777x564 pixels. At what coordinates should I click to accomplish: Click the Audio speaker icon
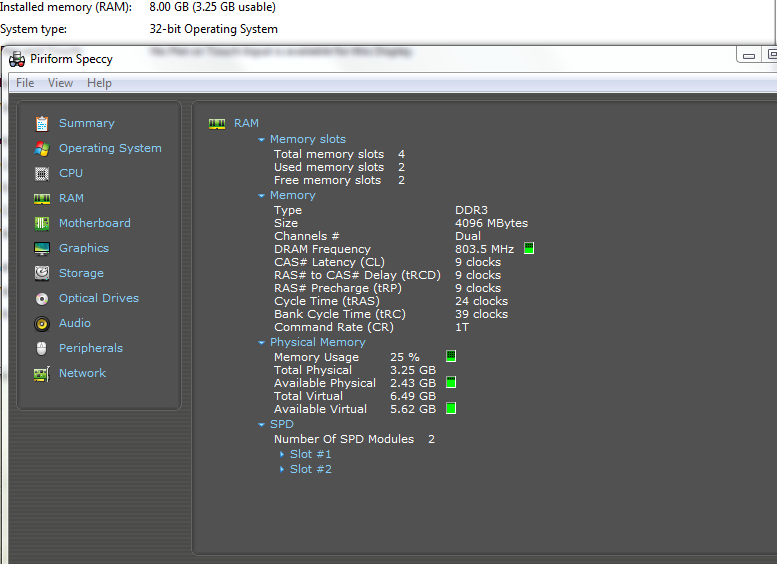(x=41, y=323)
